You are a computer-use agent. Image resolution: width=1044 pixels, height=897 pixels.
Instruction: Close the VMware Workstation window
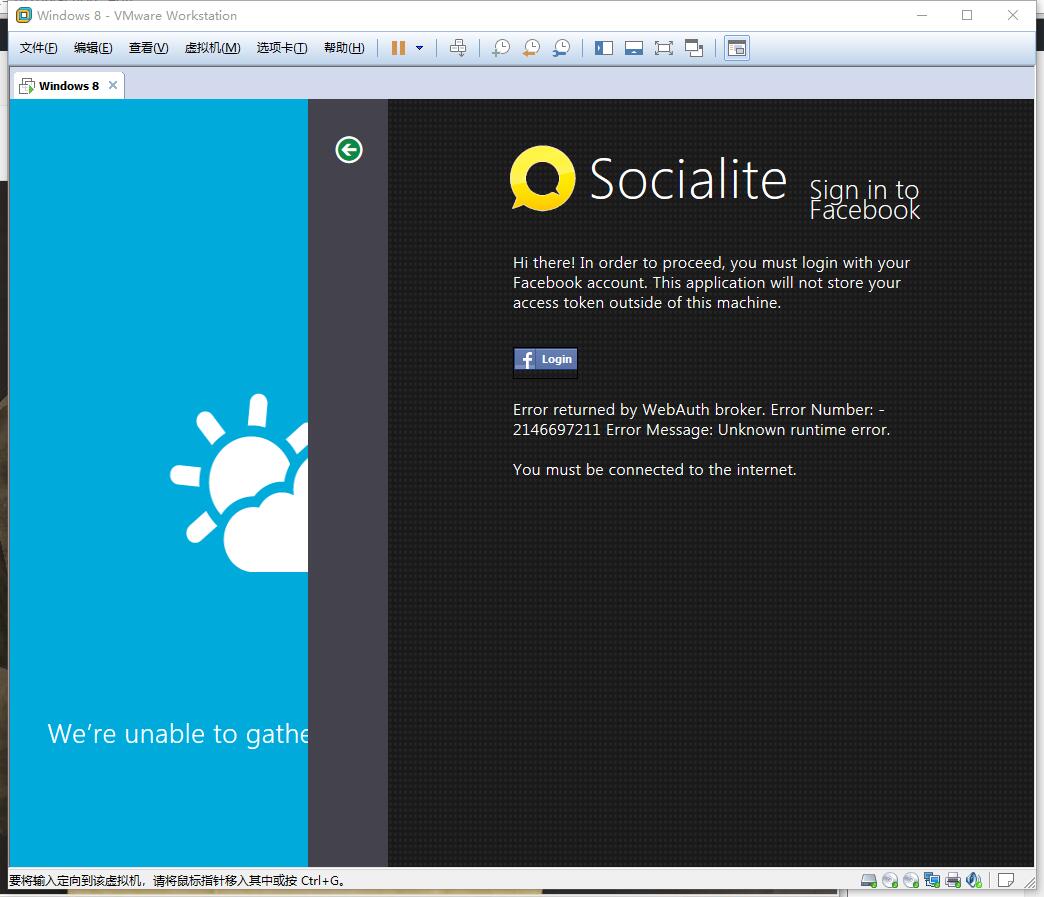coord(1013,15)
